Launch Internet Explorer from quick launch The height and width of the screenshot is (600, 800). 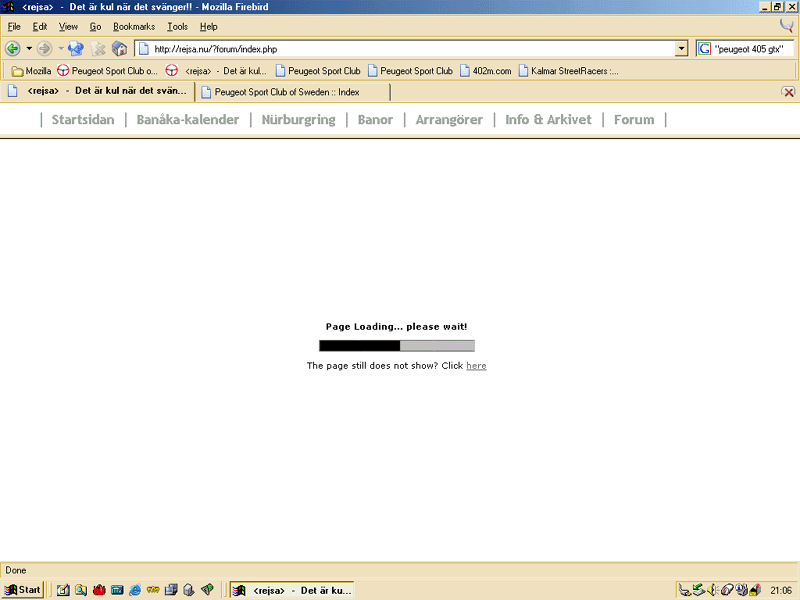coord(135,590)
